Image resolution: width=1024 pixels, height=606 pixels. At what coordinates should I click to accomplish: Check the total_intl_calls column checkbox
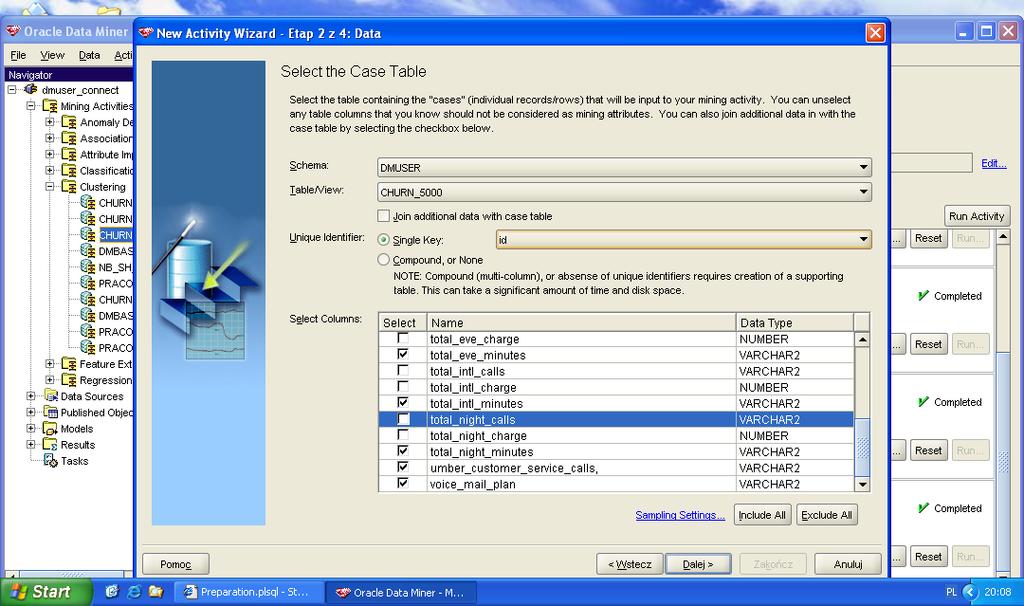point(403,370)
